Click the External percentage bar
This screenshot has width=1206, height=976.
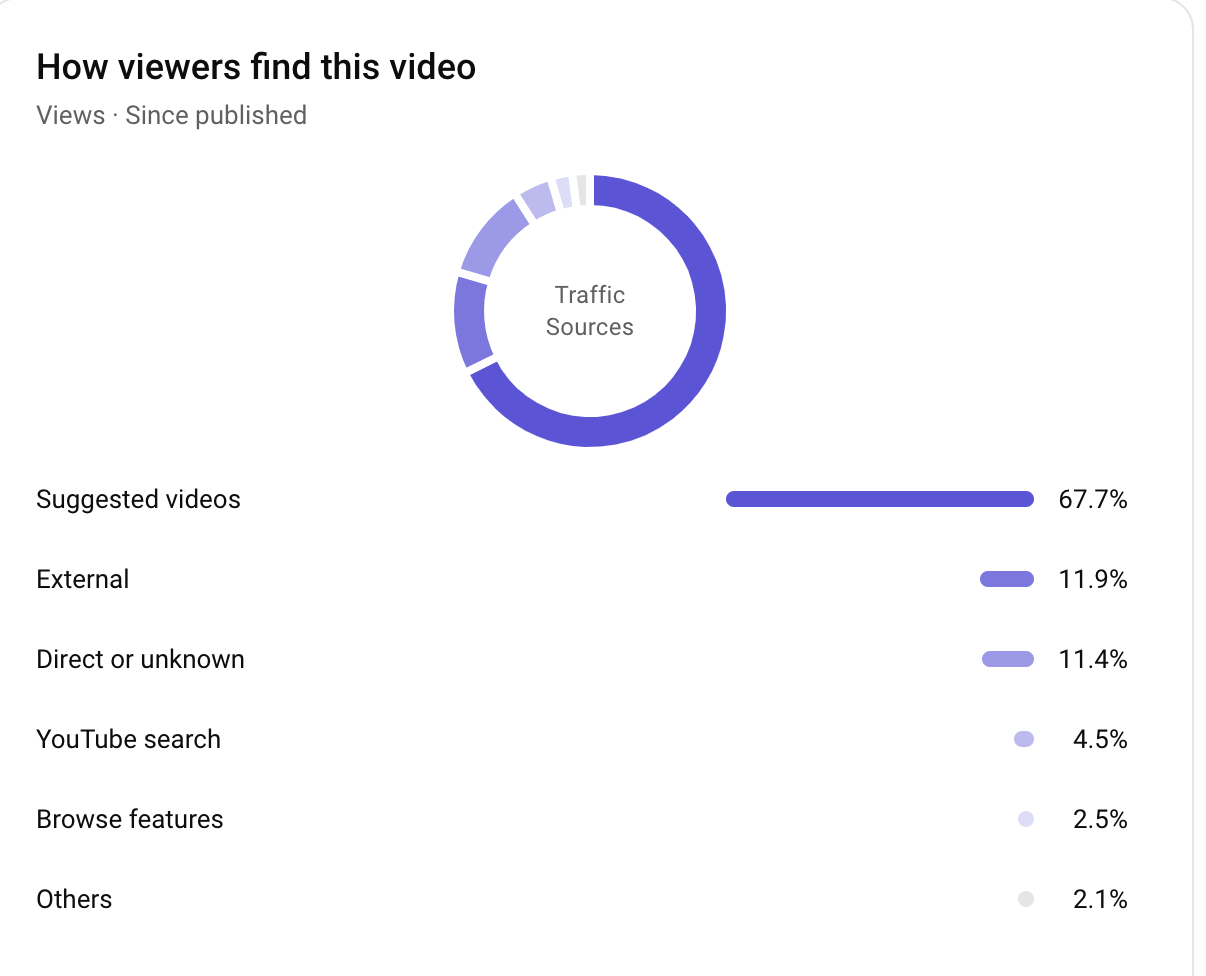pos(1006,579)
